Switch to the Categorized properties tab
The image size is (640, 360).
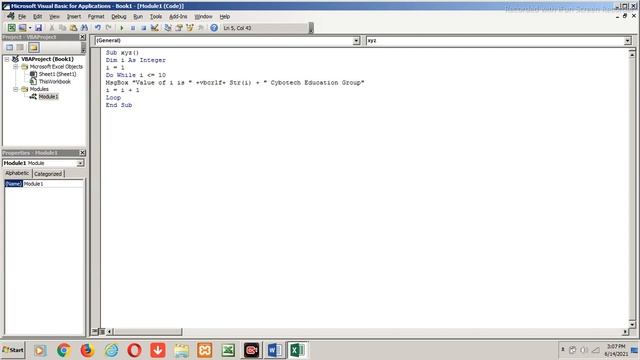click(48, 174)
